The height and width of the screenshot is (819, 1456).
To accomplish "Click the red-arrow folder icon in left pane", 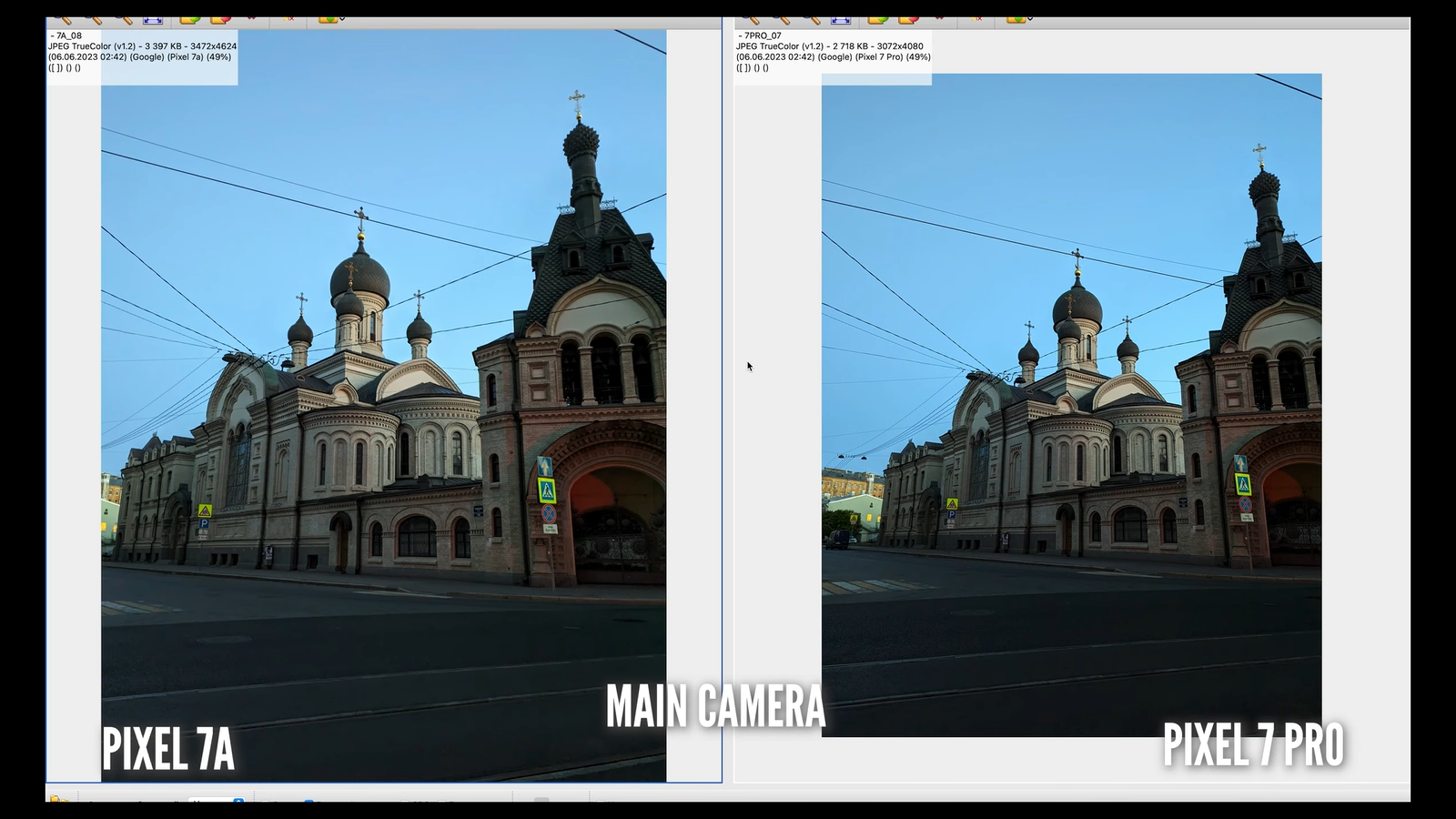I will 220,19.
